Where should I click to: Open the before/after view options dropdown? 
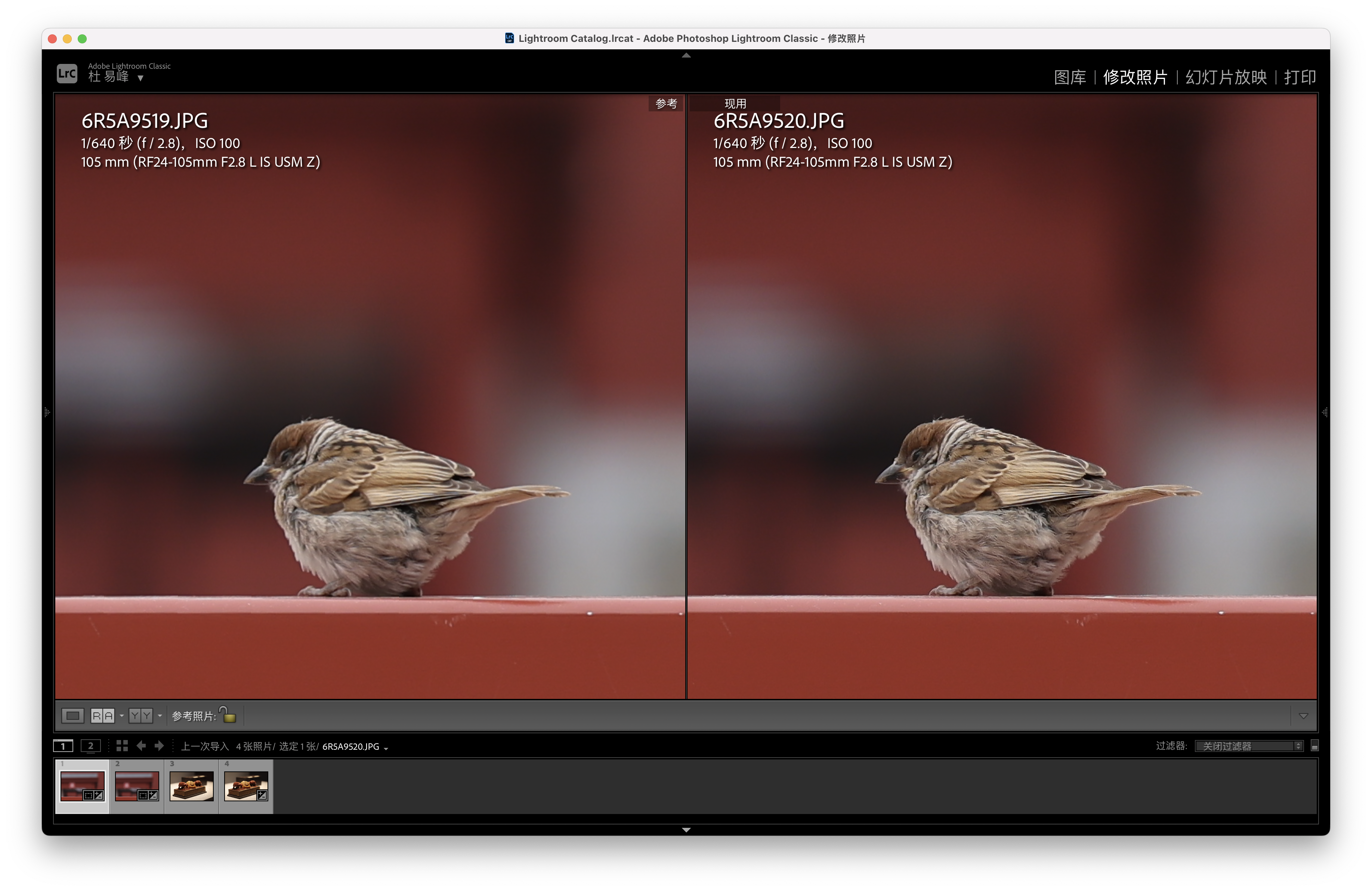click(x=160, y=716)
